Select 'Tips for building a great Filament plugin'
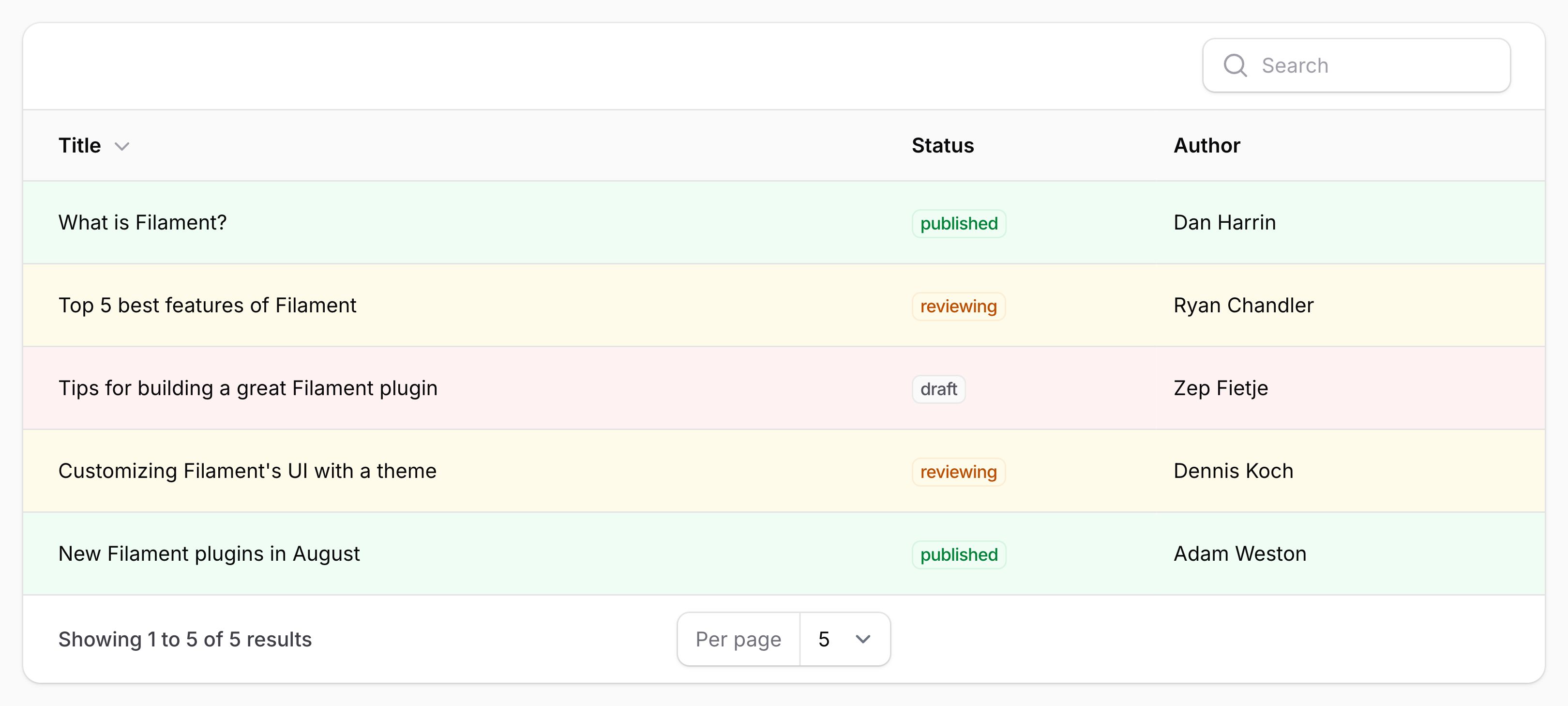 (x=248, y=388)
